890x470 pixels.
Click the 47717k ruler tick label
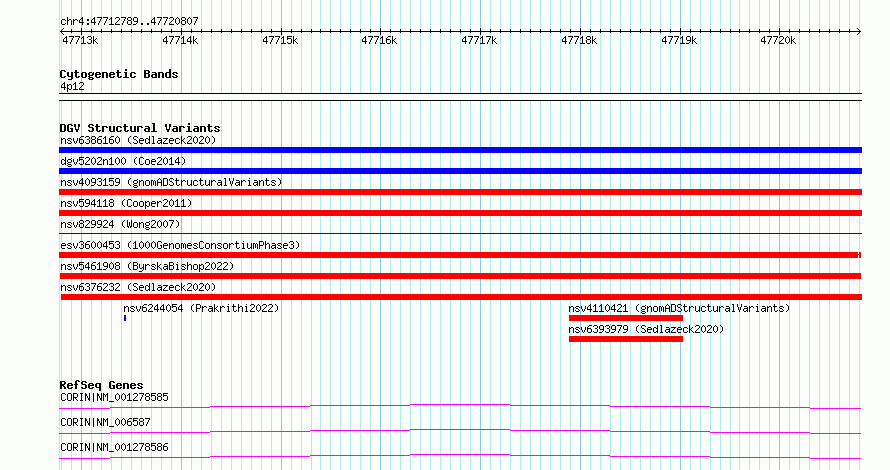[479, 40]
